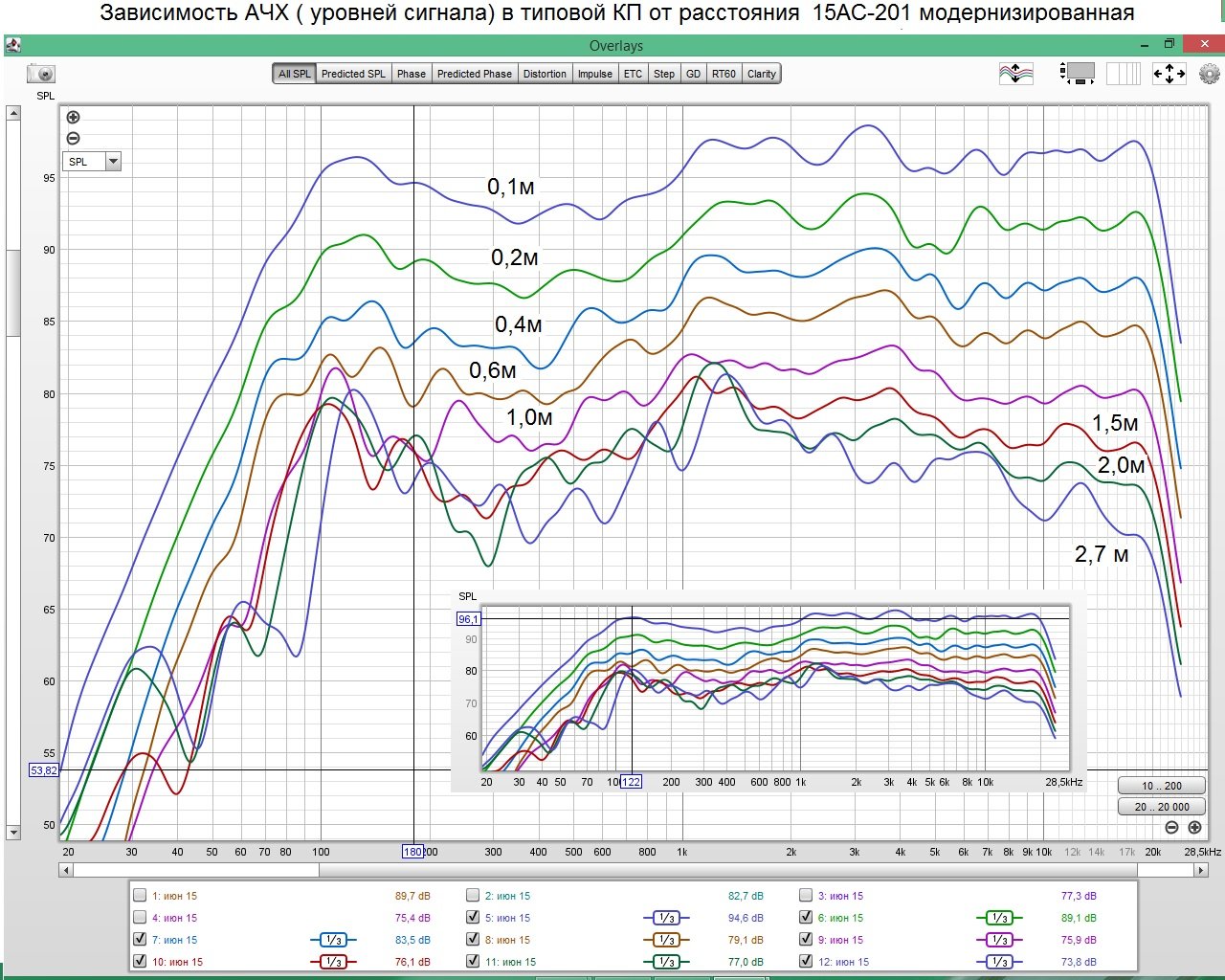Toggle the scrollbars display icon
1225x980 pixels.
(1078, 73)
